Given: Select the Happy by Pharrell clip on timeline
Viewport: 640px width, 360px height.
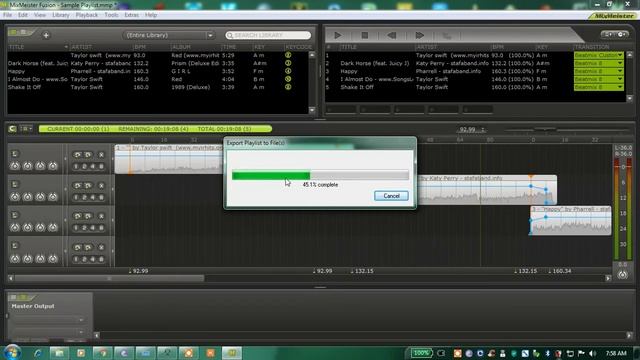Looking at the screenshot, I should click(571, 220).
